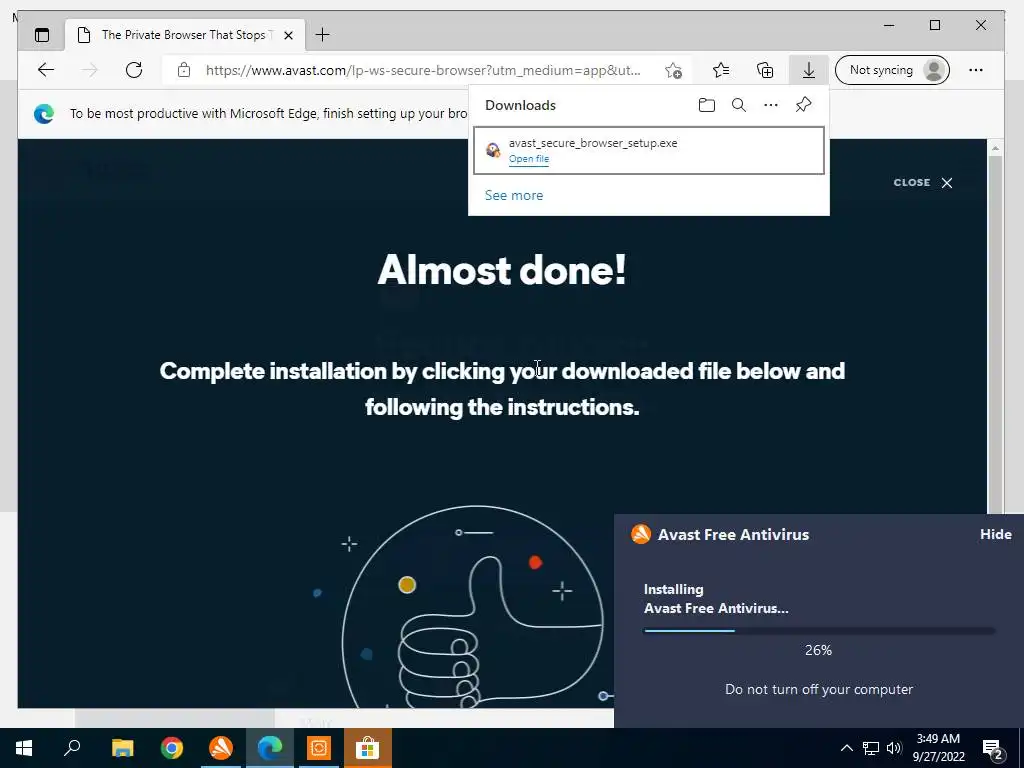Go back to the previous page
This screenshot has width=1024, height=768.
[46, 70]
